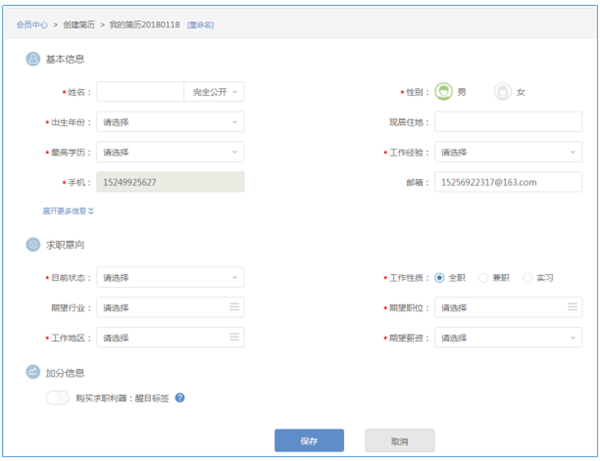600x461 pixels.
Task: Click the 邮箱 input field
Action: click(x=508, y=182)
